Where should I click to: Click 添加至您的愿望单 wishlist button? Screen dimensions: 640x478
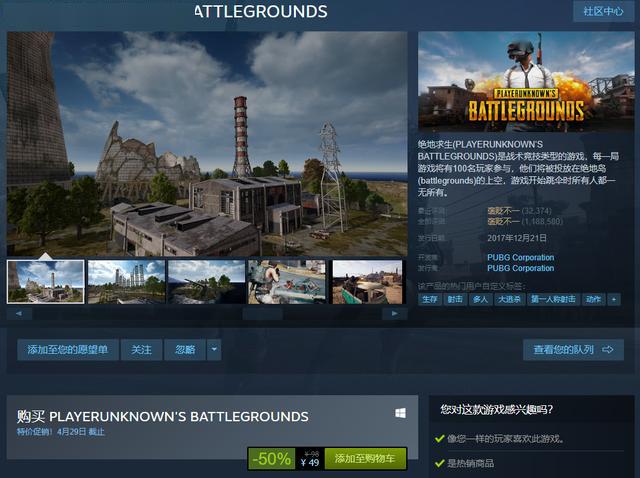[x=68, y=349]
